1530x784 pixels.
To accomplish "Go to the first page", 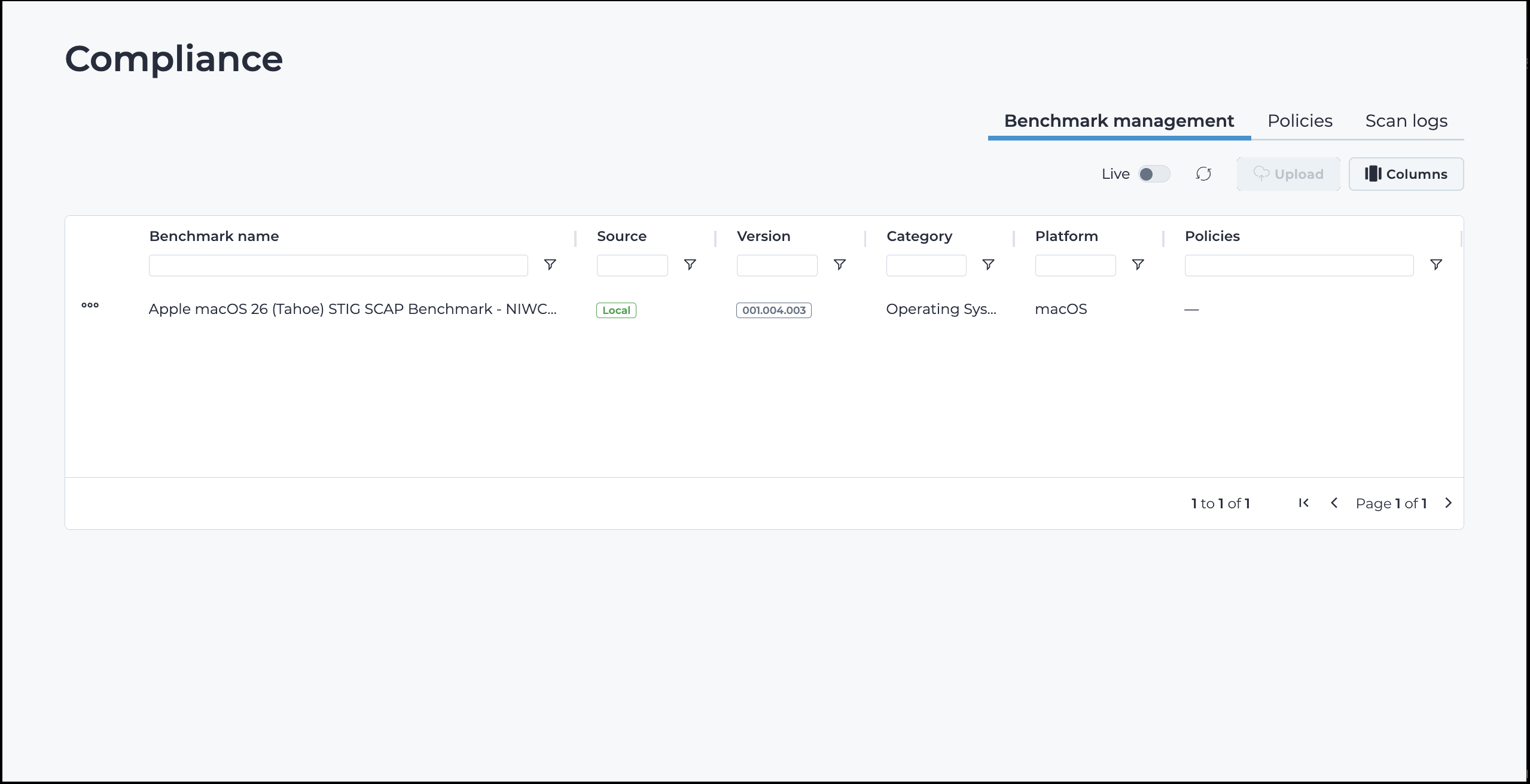I will (1304, 503).
